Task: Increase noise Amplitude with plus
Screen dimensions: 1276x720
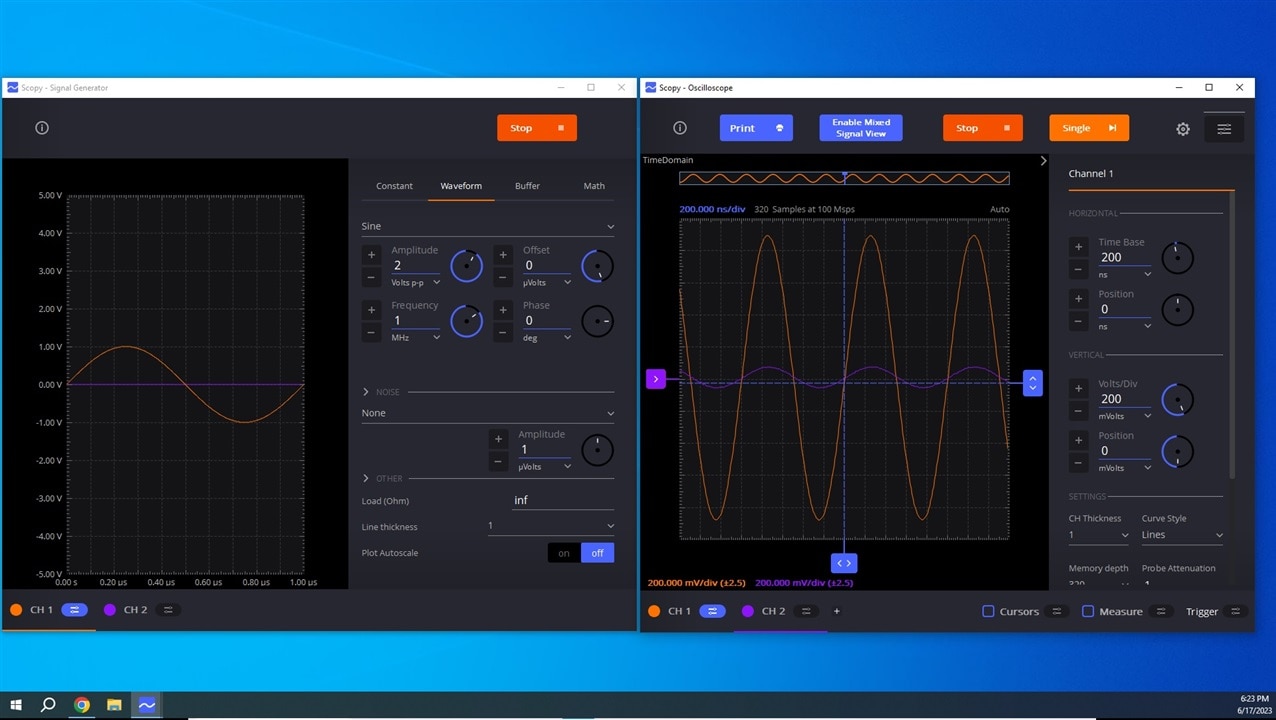Action: point(498,439)
